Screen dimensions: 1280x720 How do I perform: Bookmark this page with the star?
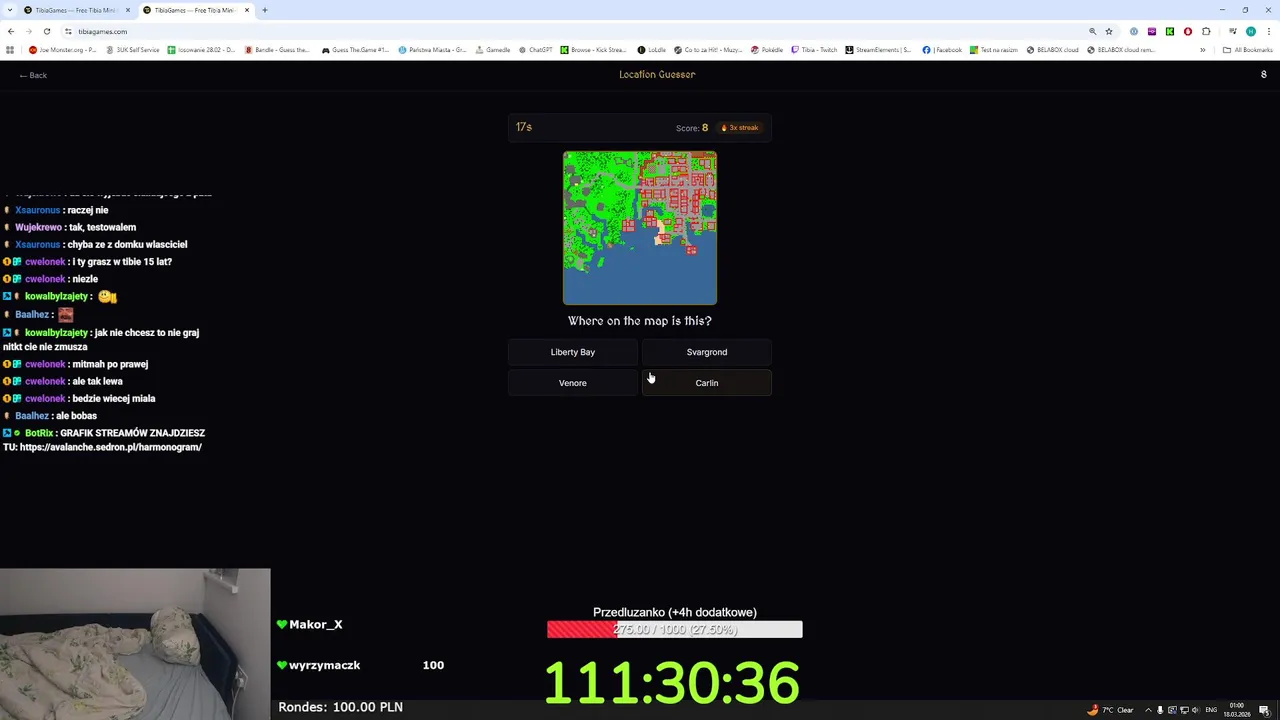pos(1109,31)
